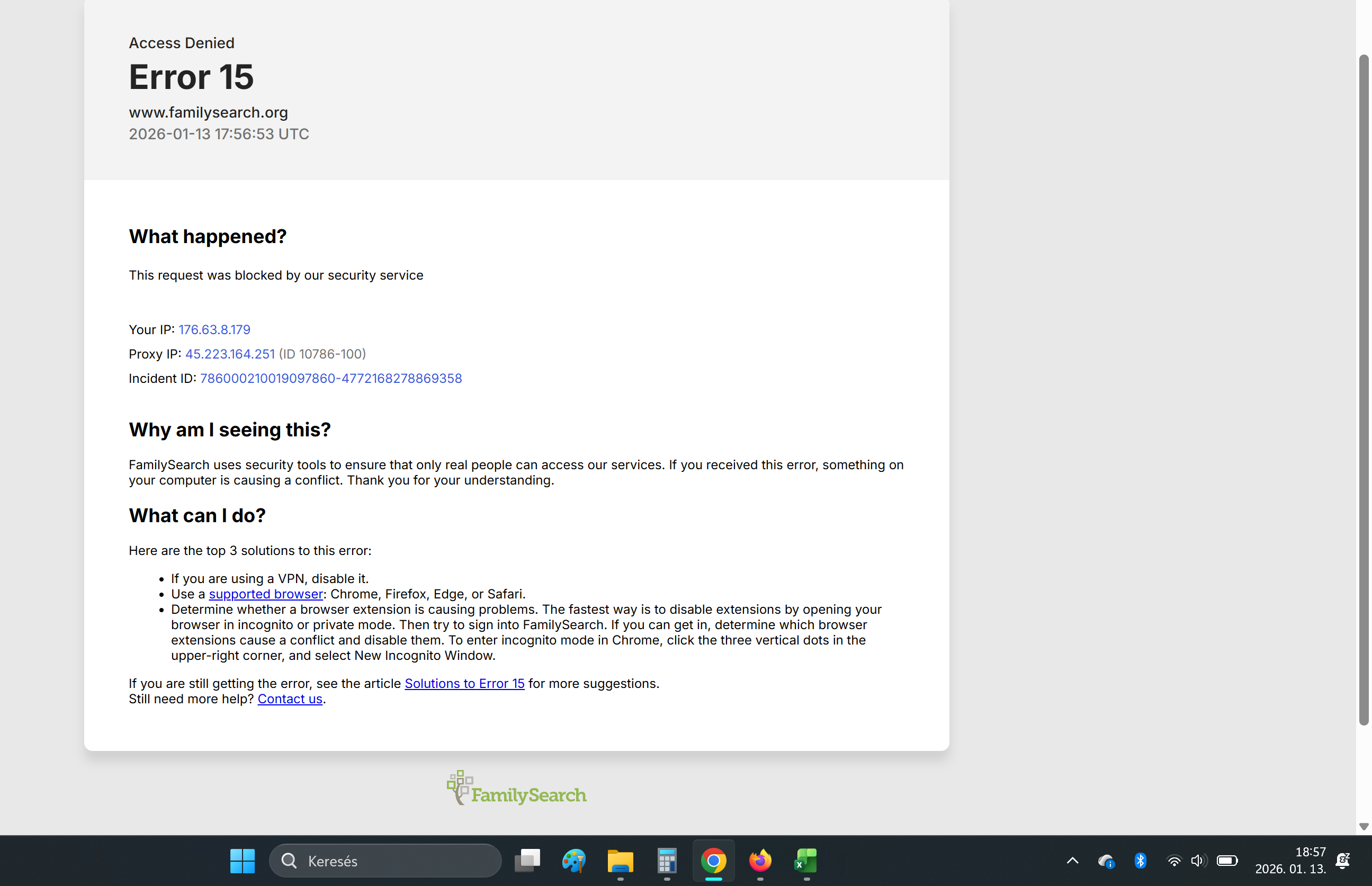The width and height of the screenshot is (1372, 886).
Task: Switch to Firefox from taskbar
Action: coord(760,861)
